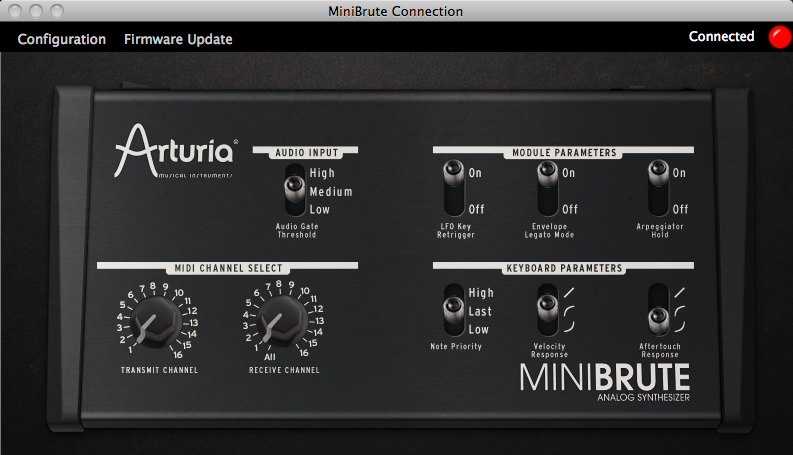Select Off for Arpeggiator Hold
Screen dimensions: 793x455
pos(681,209)
